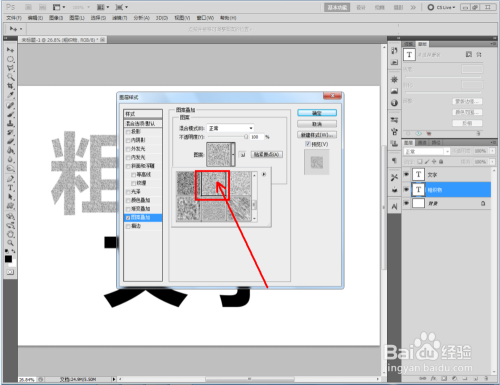This screenshot has width=500, height=385.
Task: Open the pattern picker dropdown arrow
Action: tap(233, 154)
